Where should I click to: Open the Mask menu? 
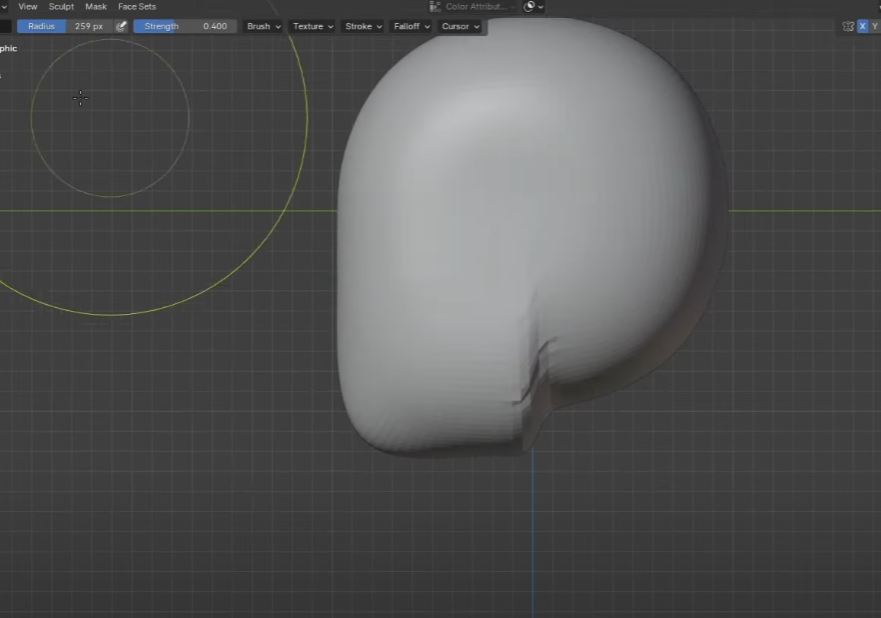[x=96, y=6]
